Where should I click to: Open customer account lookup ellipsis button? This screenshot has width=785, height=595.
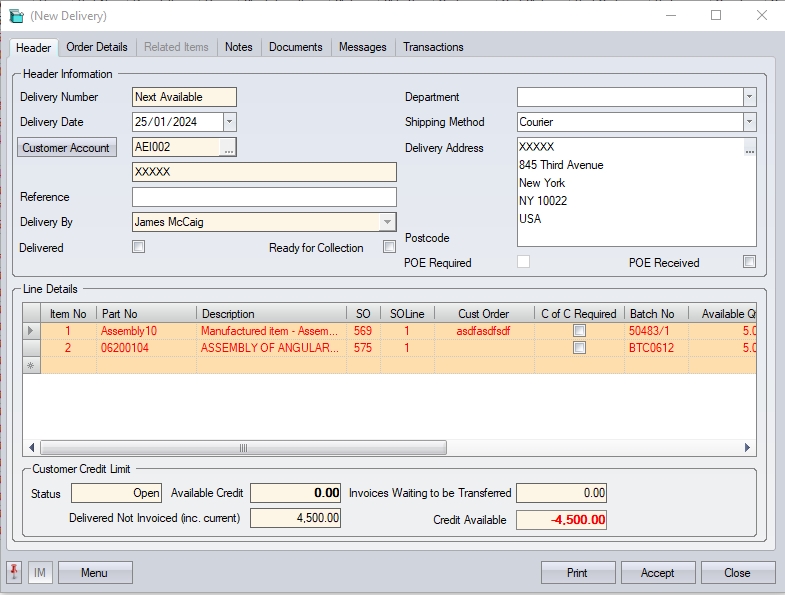tap(229, 148)
